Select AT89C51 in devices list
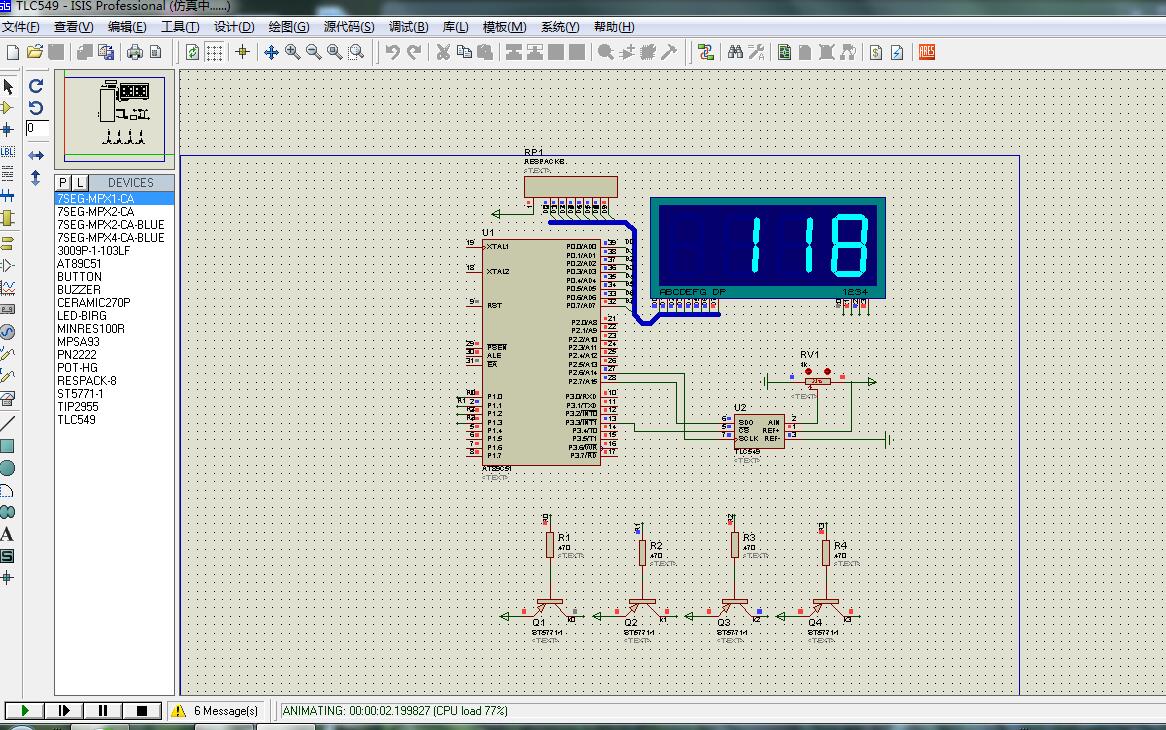Viewport: 1166px width, 730px height. [79, 264]
